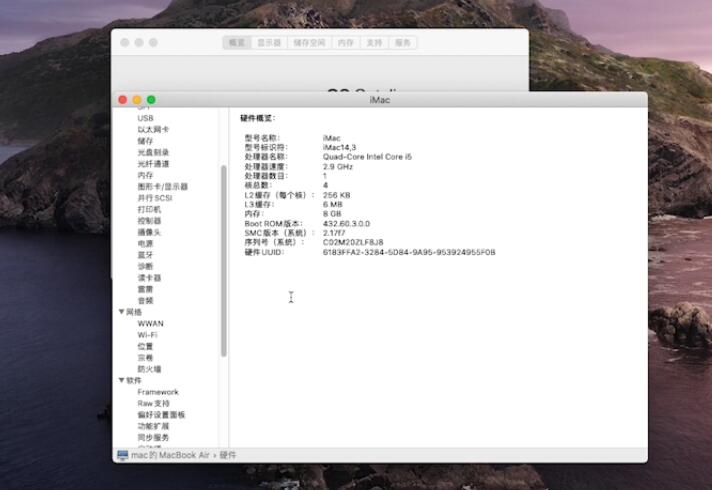Select USB in the hardware sidebar
Image resolution: width=712 pixels, height=490 pixels.
(145, 118)
